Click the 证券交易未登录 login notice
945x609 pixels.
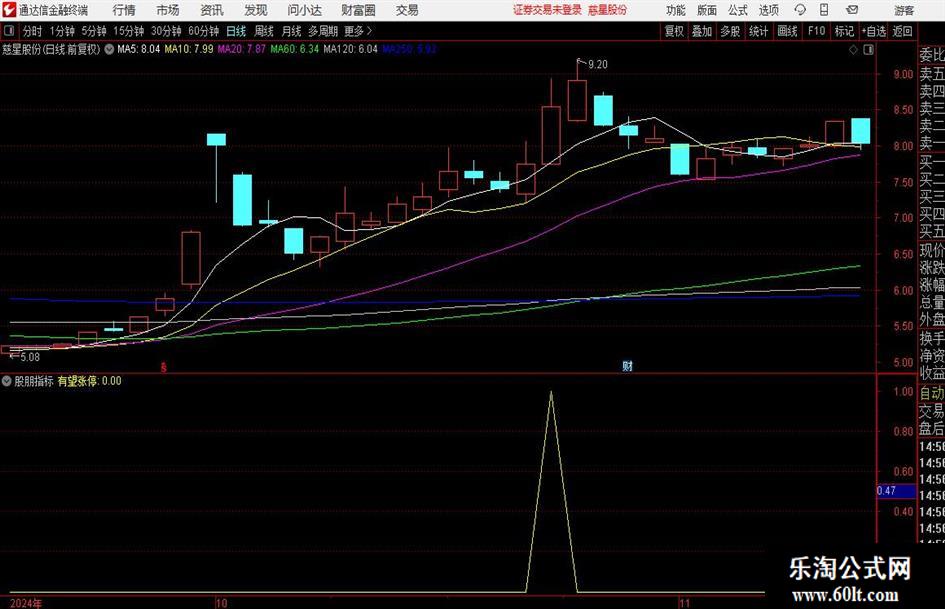pyautogui.click(x=548, y=10)
